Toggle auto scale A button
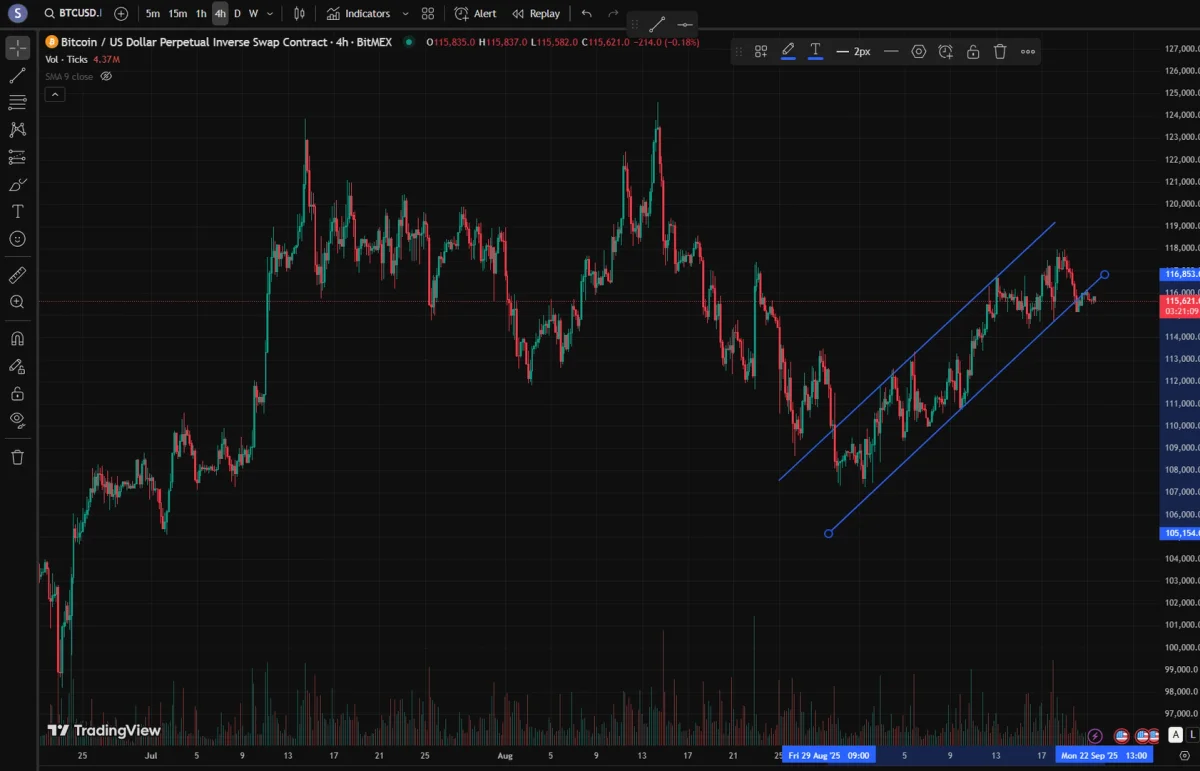Screen dimensions: 1200x771 click(x=1178, y=735)
